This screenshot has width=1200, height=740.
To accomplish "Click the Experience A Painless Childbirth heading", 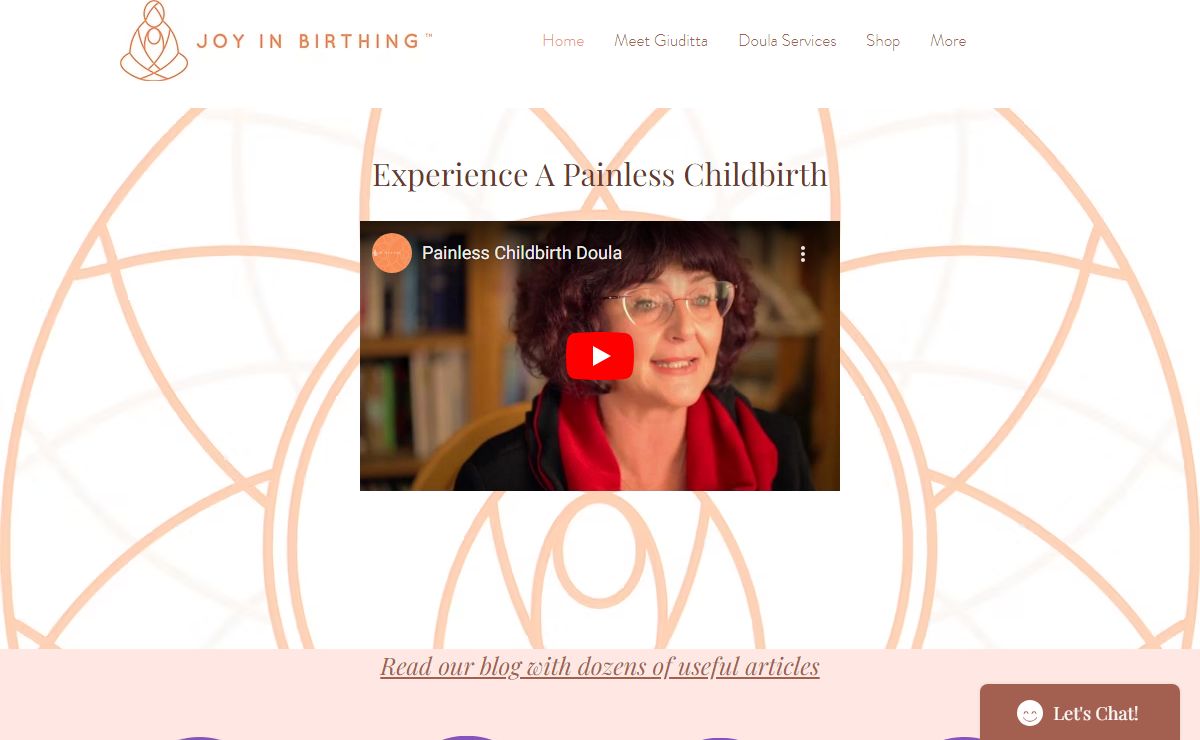I will (600, 174).
